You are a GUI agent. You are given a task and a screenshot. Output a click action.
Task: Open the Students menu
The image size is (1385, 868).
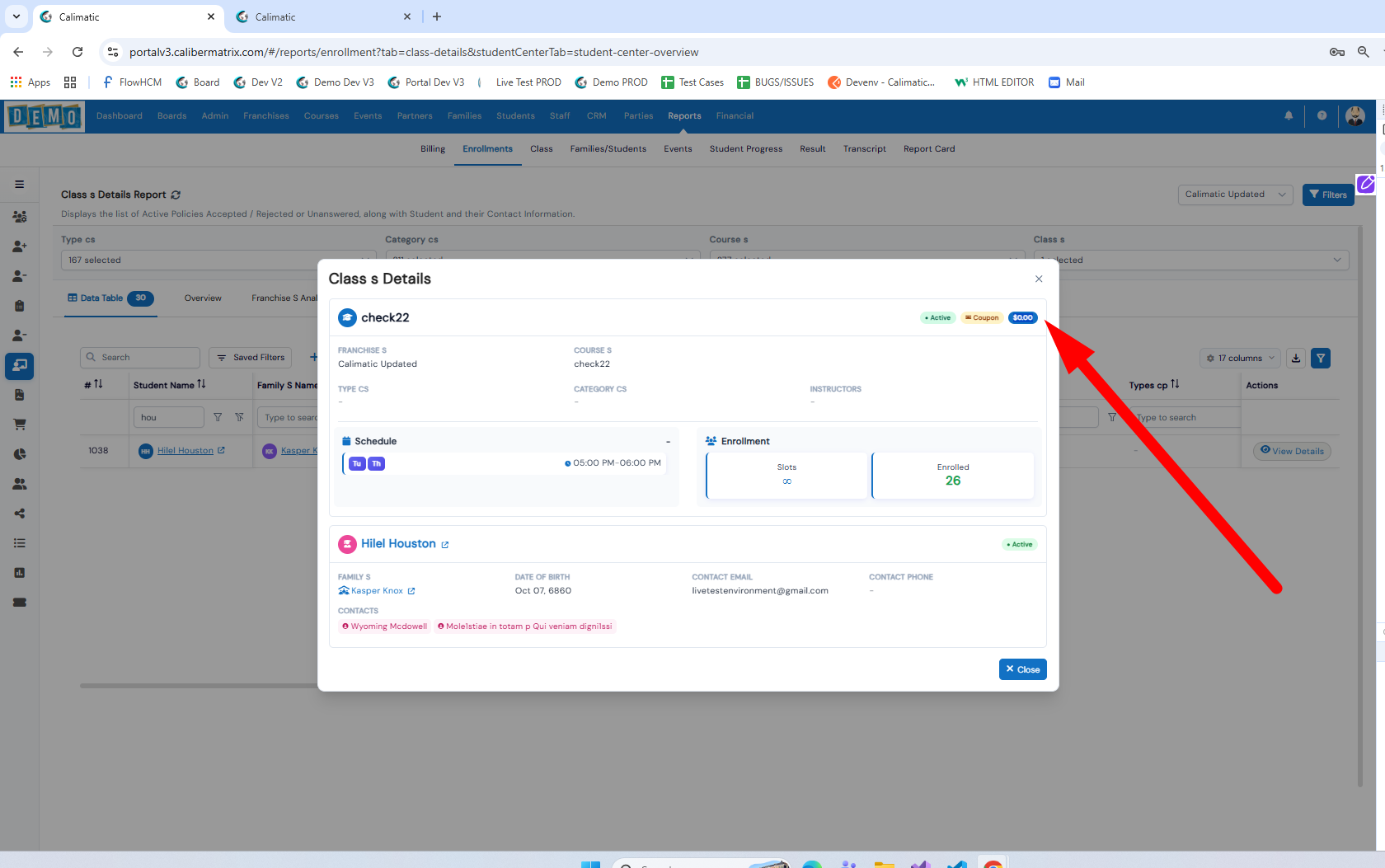click(x=515, y=116)
